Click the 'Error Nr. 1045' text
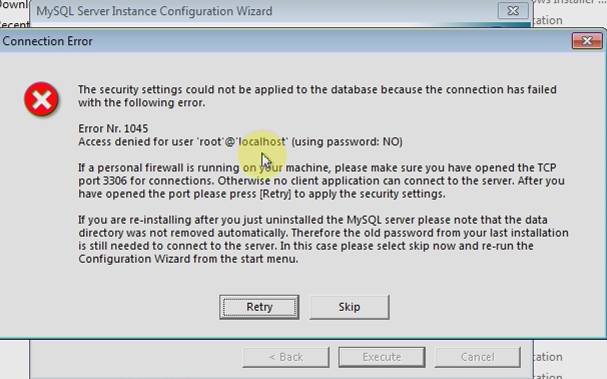This screenshot has width=607, height=379. [113, 129]
